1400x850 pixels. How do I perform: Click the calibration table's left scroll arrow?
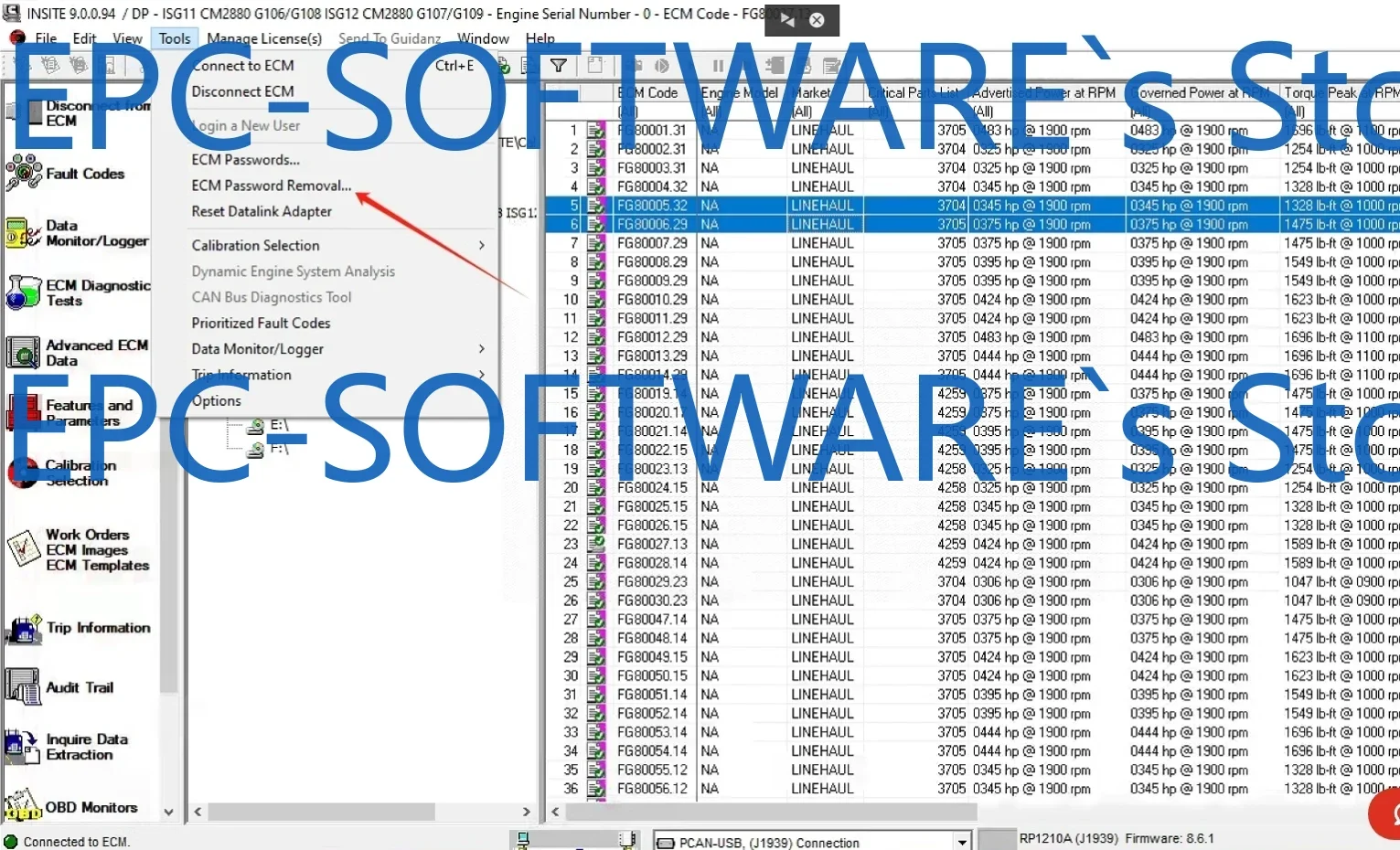(x=555, y=812)
